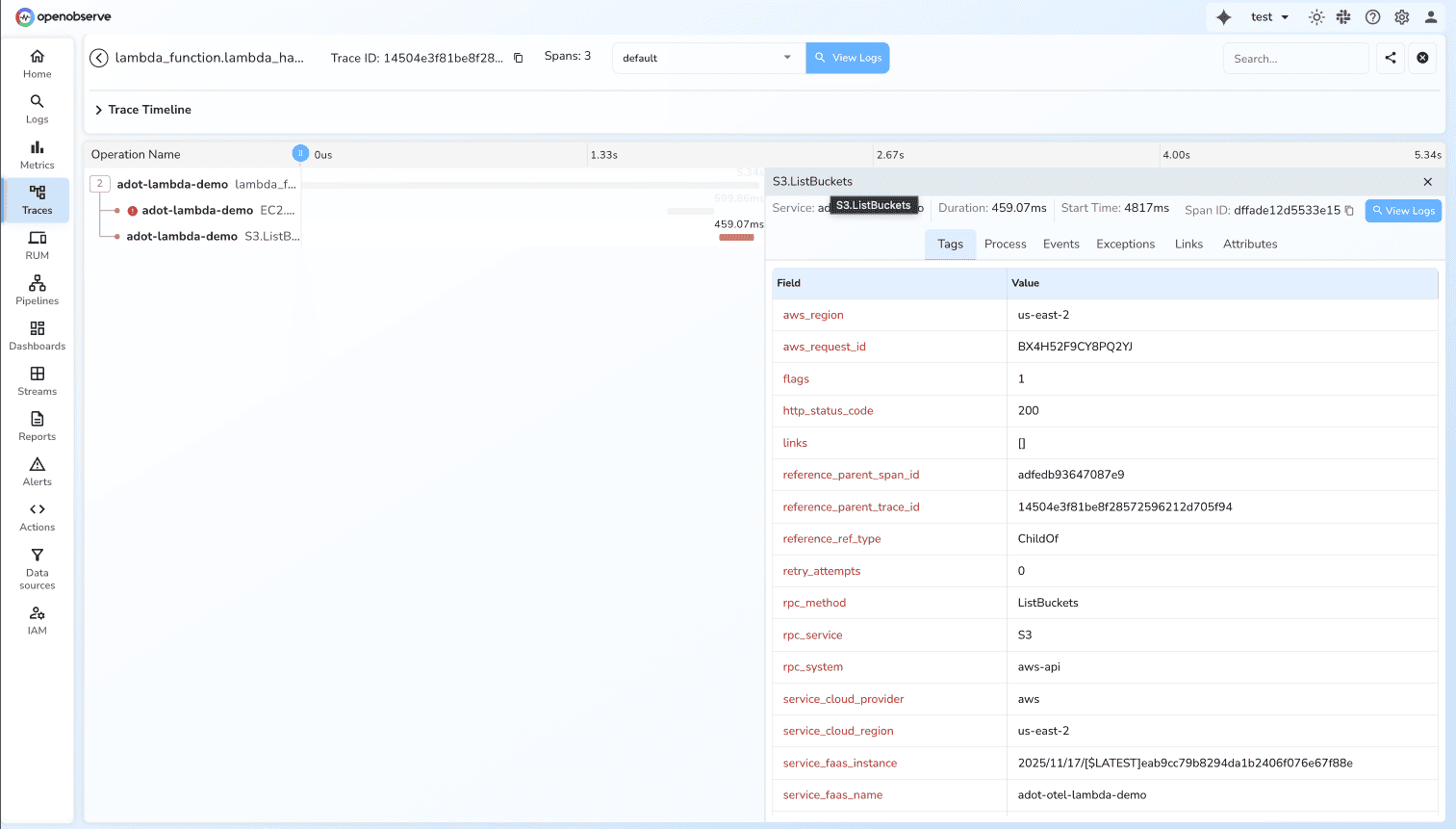1456x829 pixels.
Task: Click View Logs in span details
Action: [x=1402, y=211]
